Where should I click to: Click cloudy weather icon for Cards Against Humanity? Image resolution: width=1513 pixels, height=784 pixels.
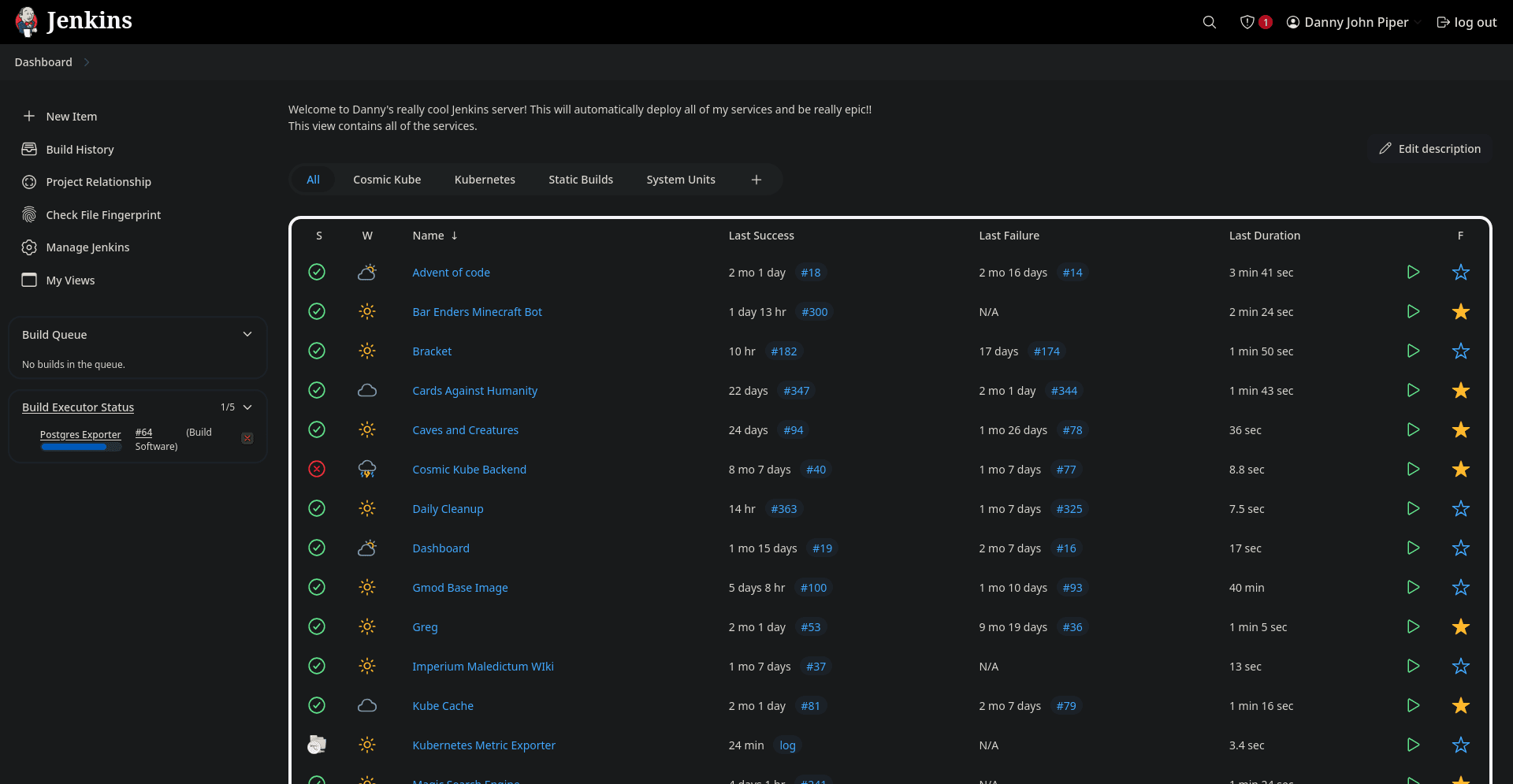pyautogui.click(x=367, y=390)
